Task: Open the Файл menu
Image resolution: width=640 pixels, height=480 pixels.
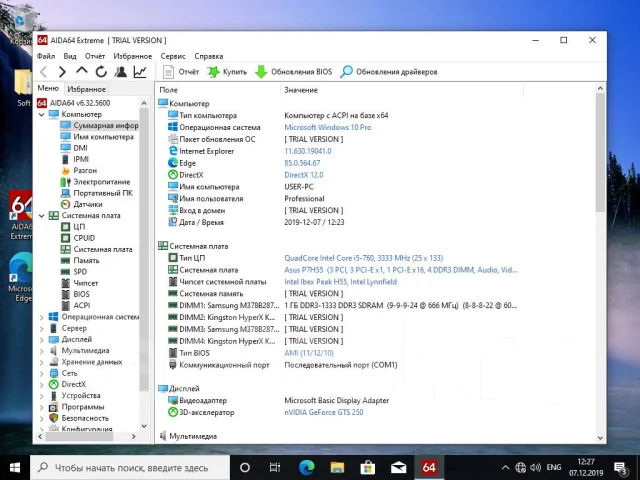Action: [46, 56]
